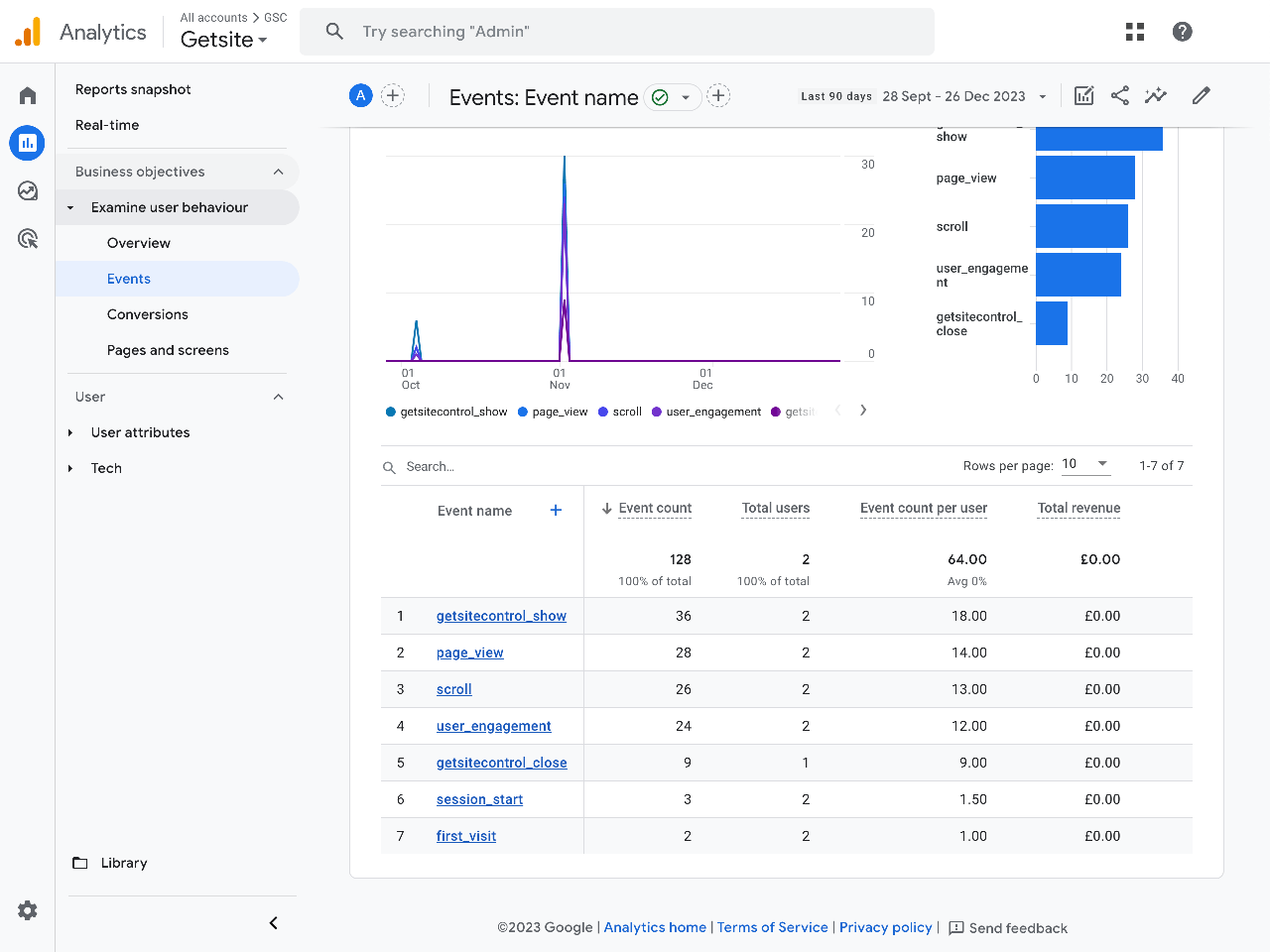Viewport: 1270px width, 952px height.
Task: Open Analytics help via question mark icon
Action: (1182, 31)
